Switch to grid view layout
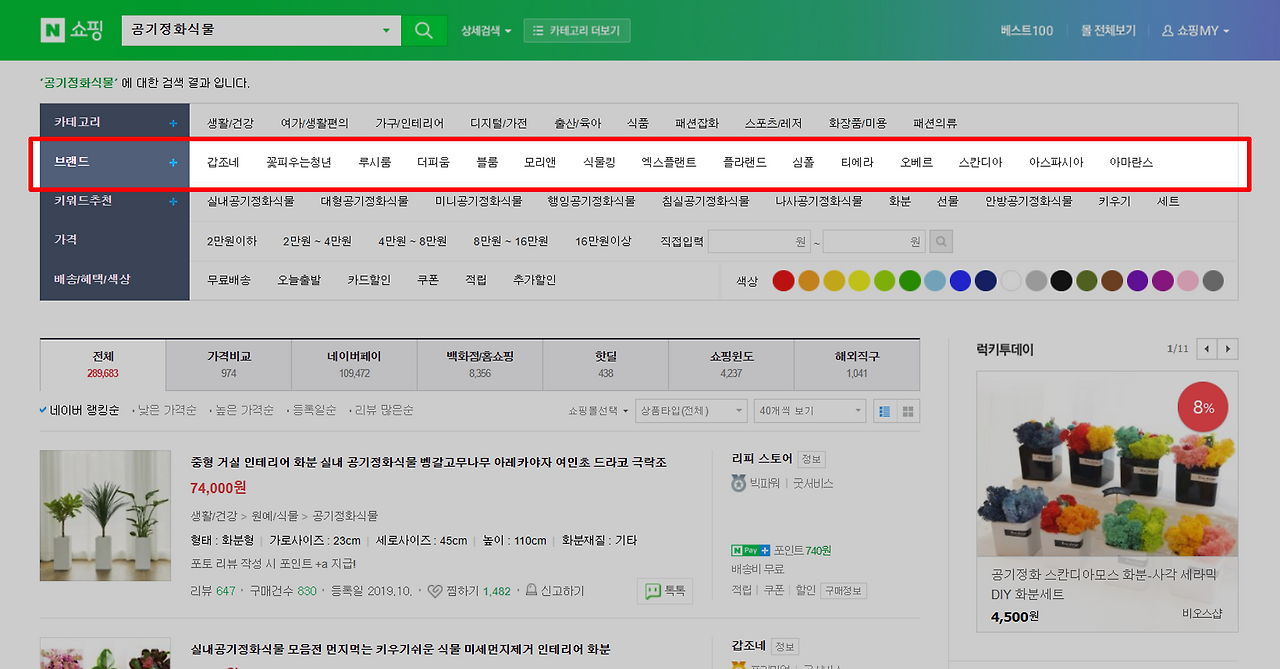Image resolution: width=1280 pixels, height=669 pixels. pos(908,411)
